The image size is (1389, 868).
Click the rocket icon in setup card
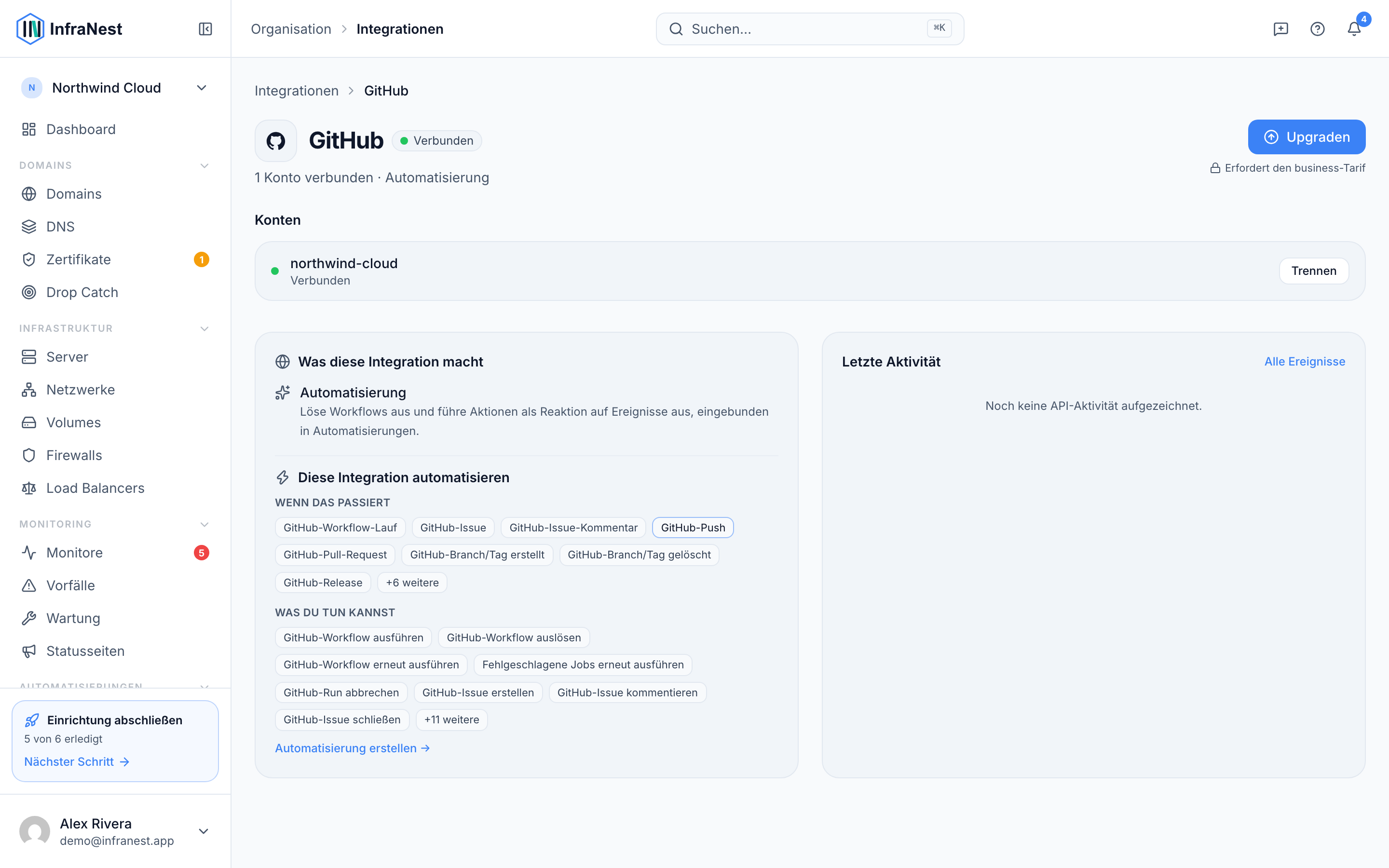coord(32,720)
